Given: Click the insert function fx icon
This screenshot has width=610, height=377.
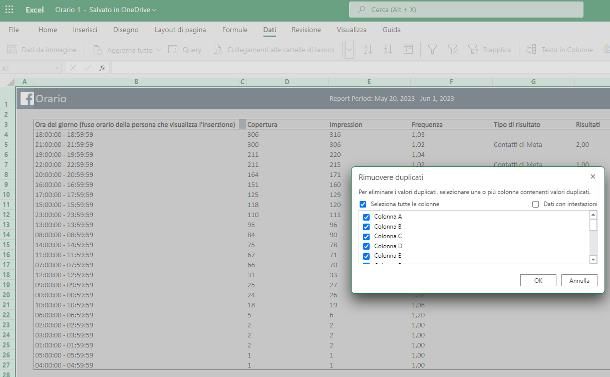Looking at the screenshot, I should click(102, 68).
